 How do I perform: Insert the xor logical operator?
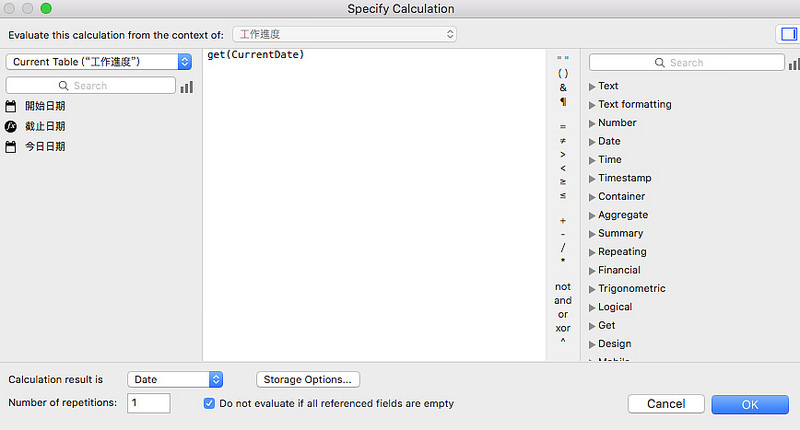pyautogui.click(x=563, y=328)
